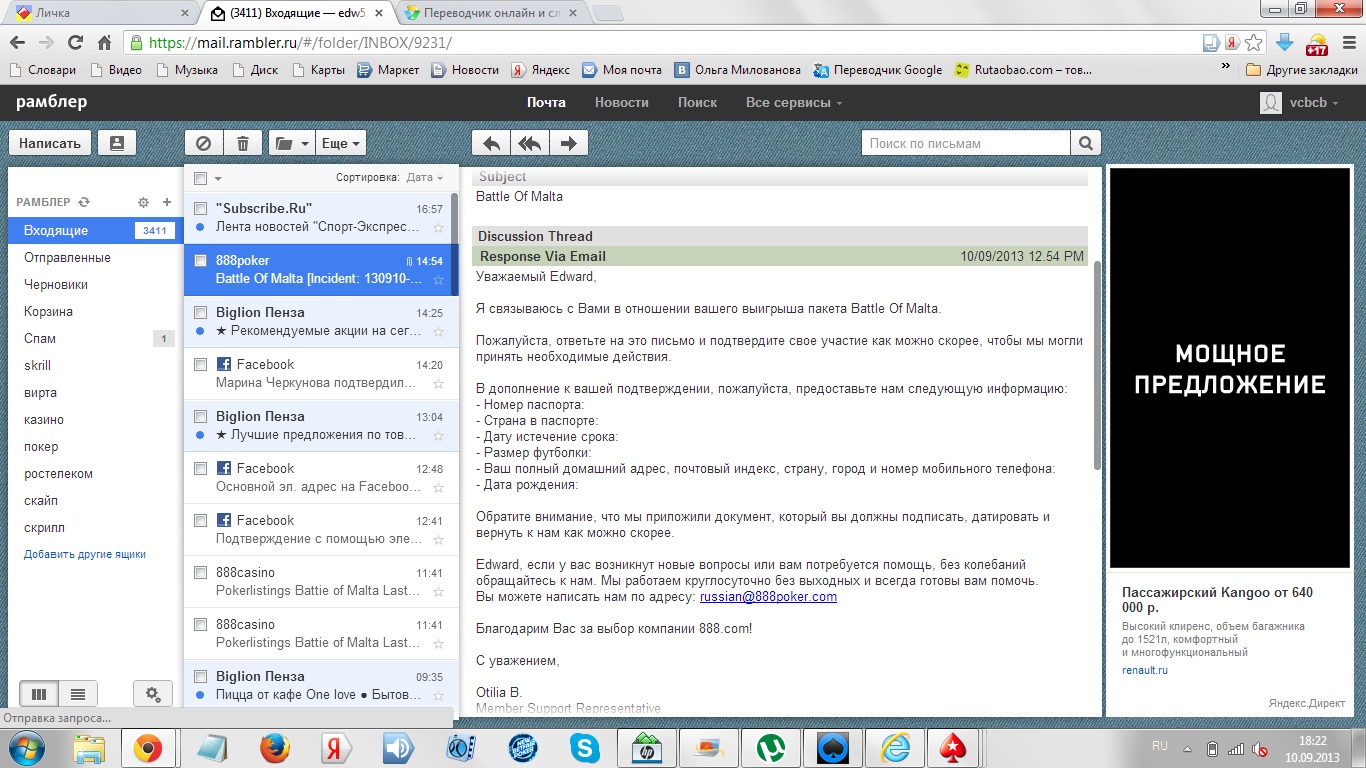The image size is (1366, 768).
Task: Check the Biglion Пенза 09:35 checkbox
Action: click(200, 676)
